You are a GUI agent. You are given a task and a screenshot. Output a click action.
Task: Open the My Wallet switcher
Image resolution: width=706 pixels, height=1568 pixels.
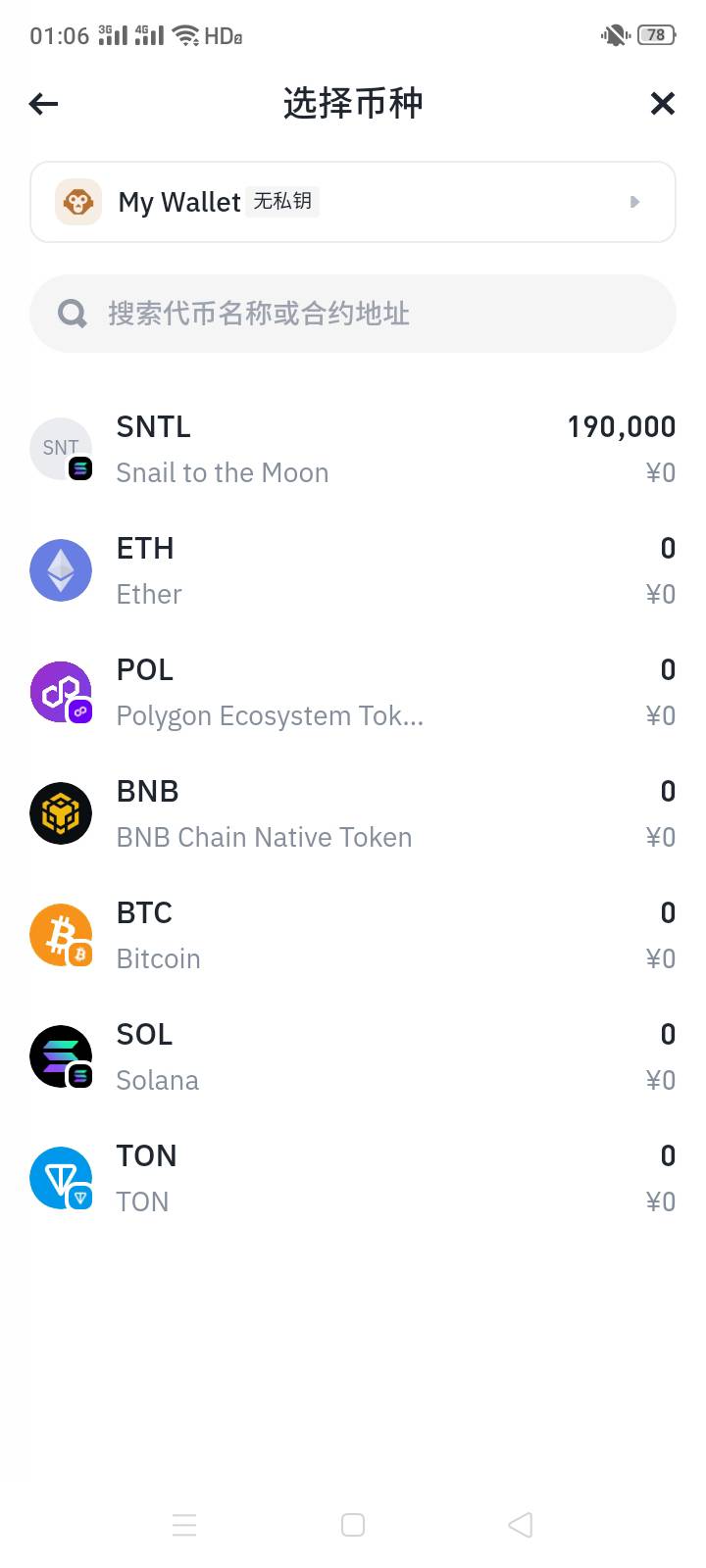point(353,202)
